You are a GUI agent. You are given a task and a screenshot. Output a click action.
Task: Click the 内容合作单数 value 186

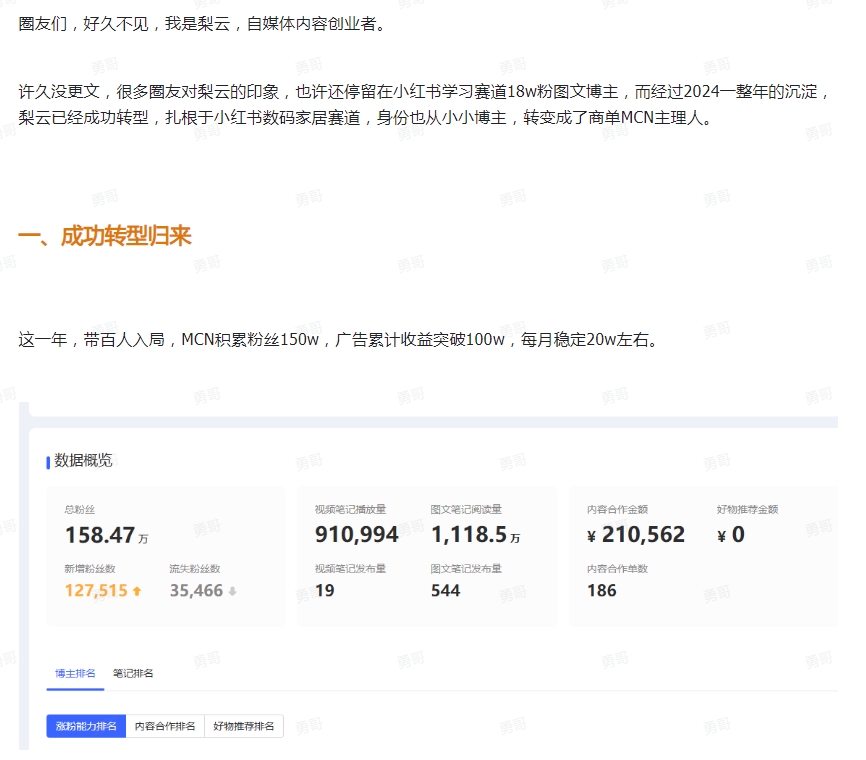coord(602,590)
